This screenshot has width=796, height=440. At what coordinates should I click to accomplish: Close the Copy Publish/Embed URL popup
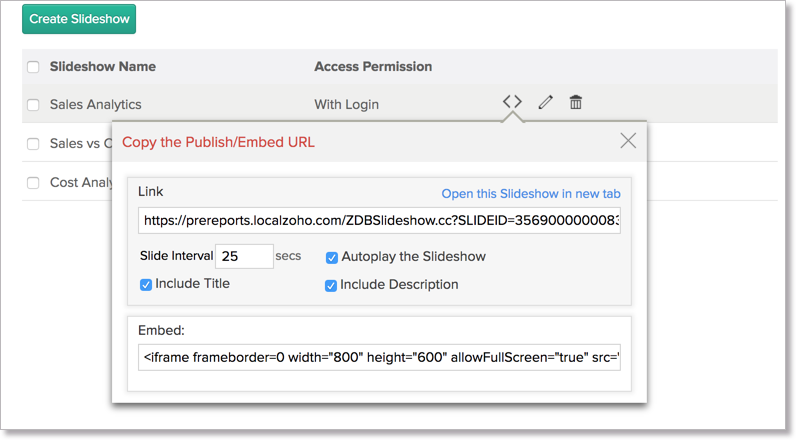click(x=628, y=141)
